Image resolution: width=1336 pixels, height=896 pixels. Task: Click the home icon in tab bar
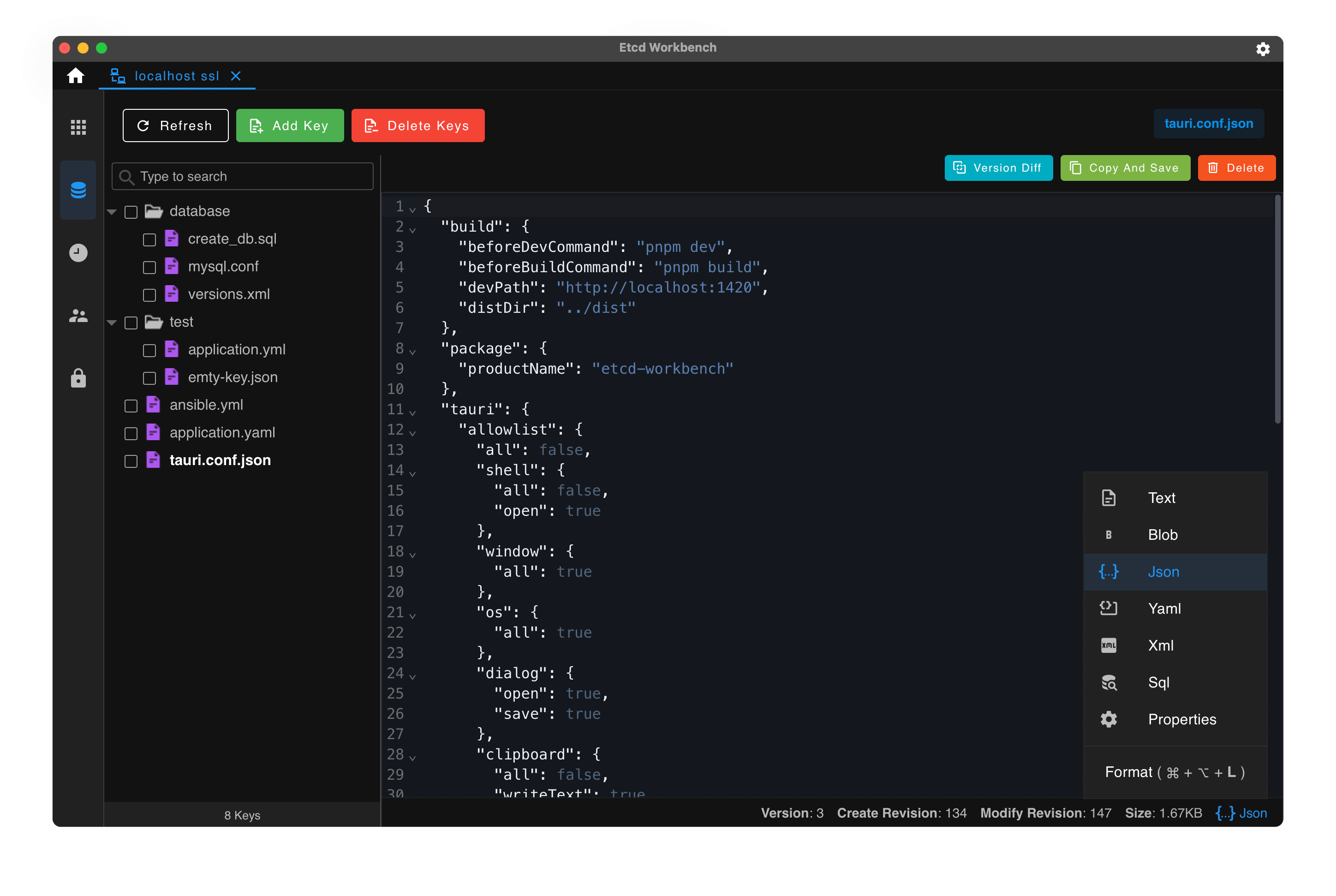click(x=75, y=76)
